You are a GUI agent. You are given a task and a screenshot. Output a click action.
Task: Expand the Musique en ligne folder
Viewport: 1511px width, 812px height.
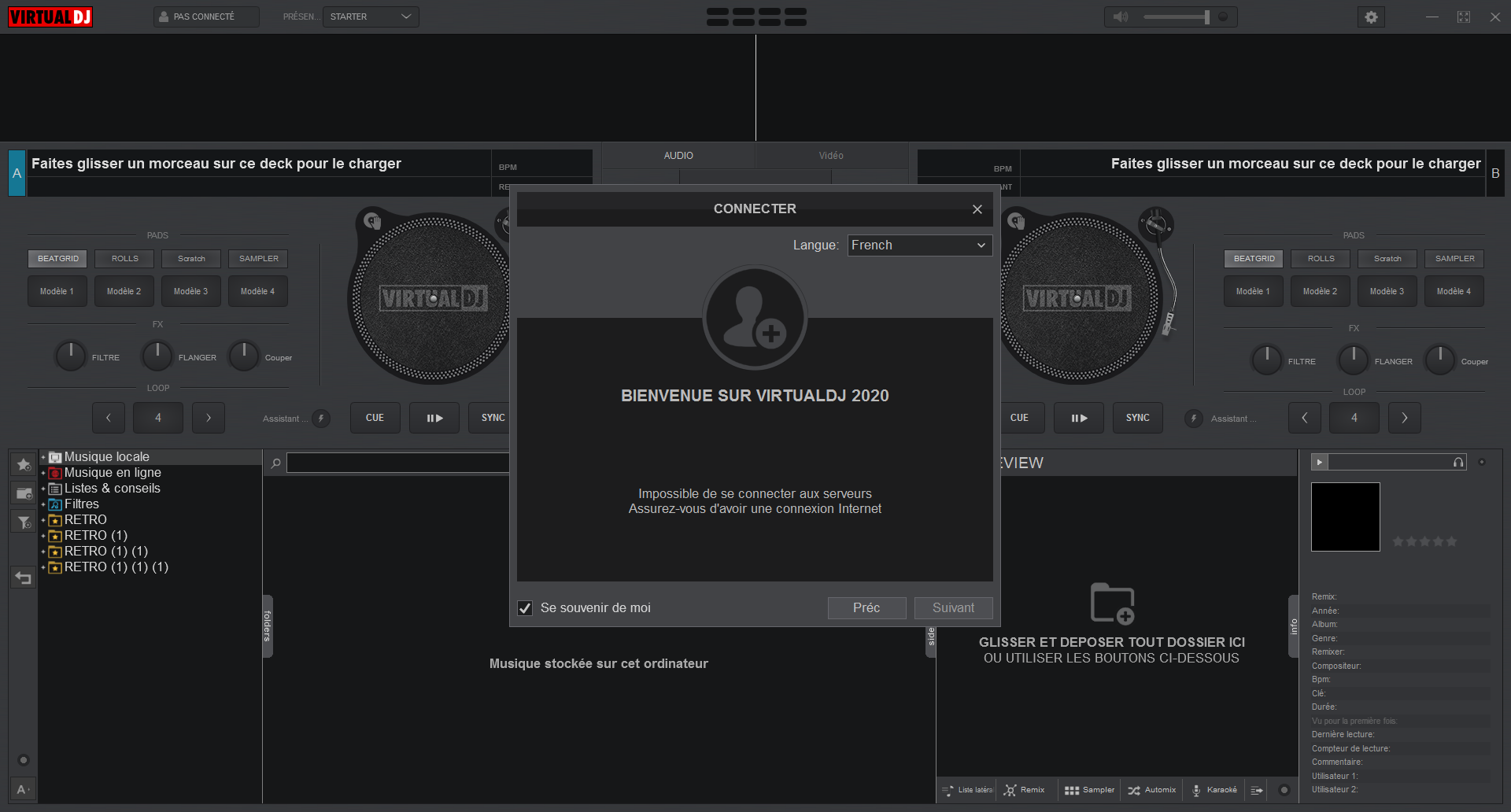pos(43,473)
